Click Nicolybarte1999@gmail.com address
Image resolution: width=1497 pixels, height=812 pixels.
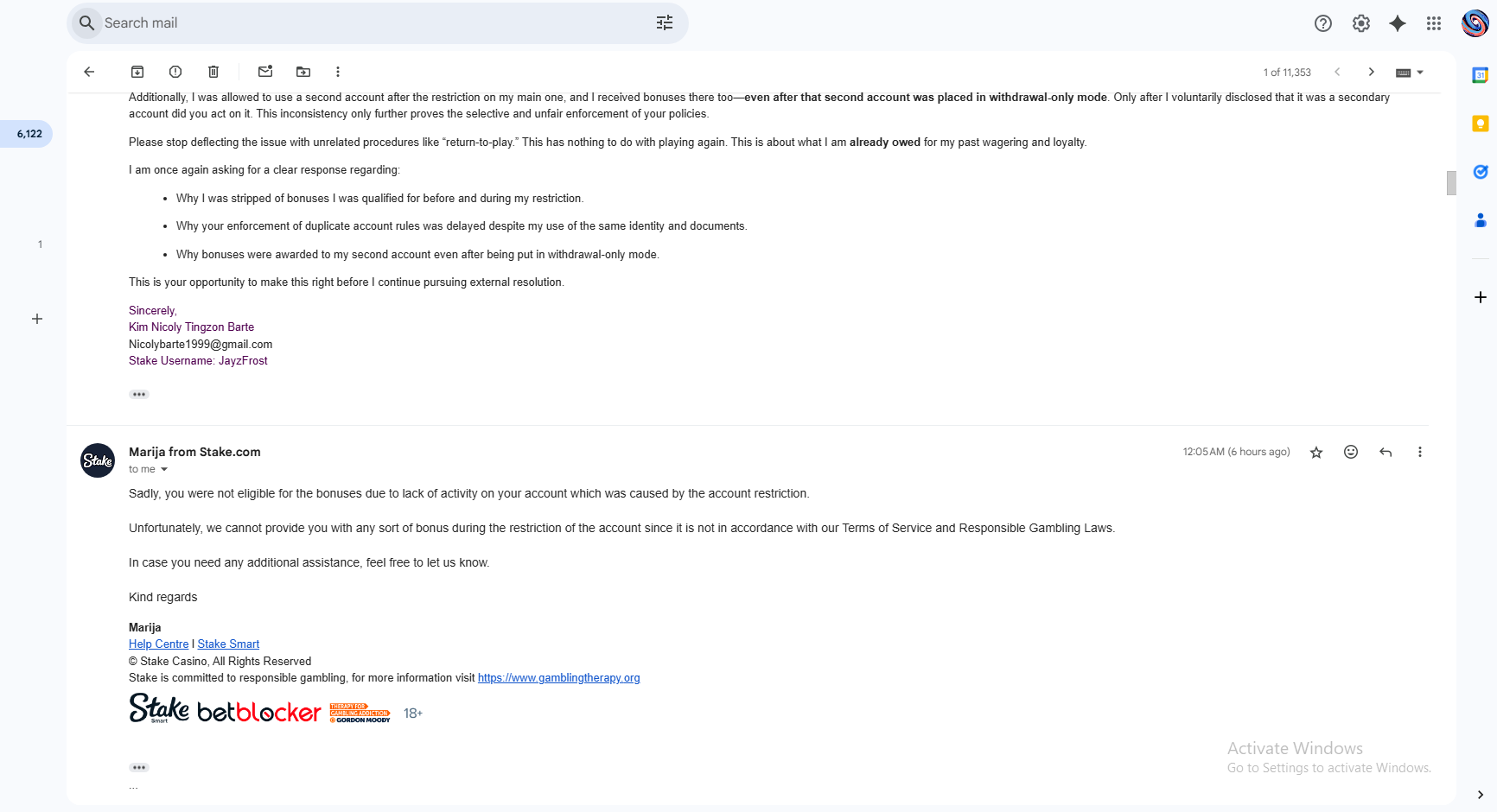[201, 345]
